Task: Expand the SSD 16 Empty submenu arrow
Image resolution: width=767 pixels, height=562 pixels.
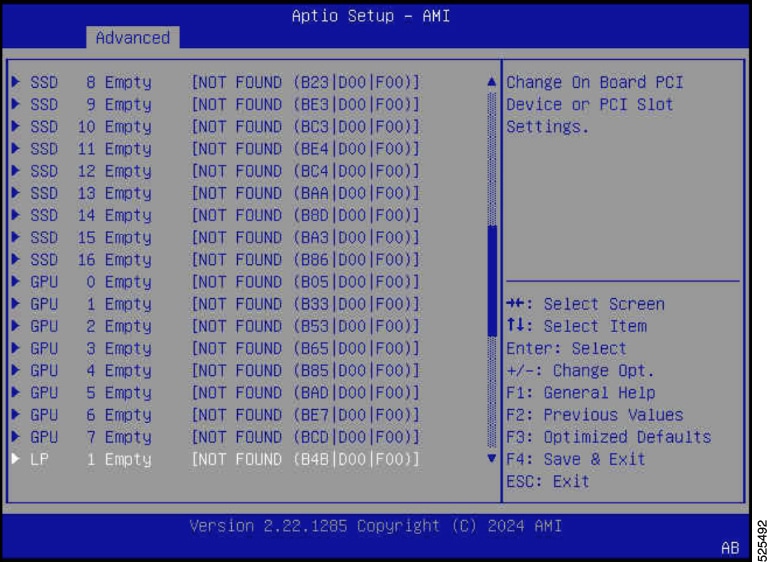Action: click(16, 259)
